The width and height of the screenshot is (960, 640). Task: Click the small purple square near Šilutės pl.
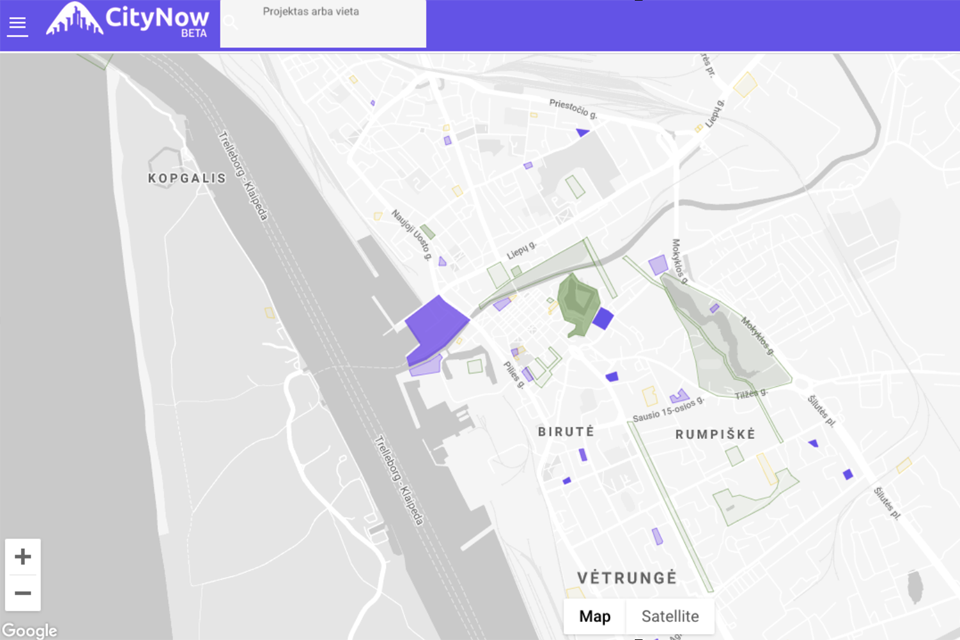pyautogui.click(x=848, y=474)
